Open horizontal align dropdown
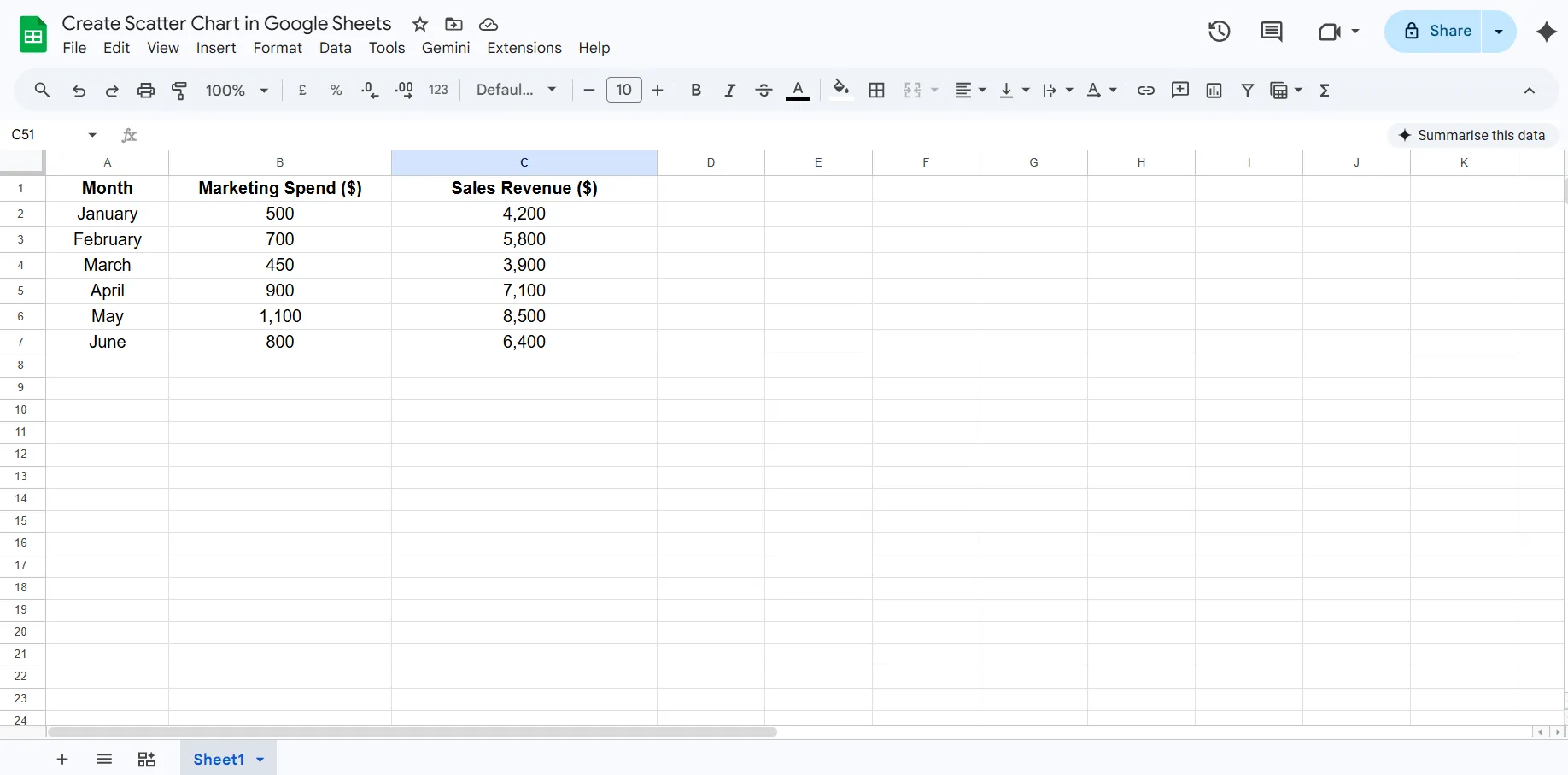The height and width of the screenshot is (775, 1568). tap(970, 90)
